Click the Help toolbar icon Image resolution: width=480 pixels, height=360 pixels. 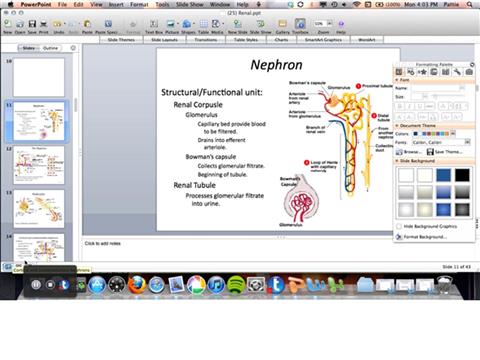click(x=341, y=24)
